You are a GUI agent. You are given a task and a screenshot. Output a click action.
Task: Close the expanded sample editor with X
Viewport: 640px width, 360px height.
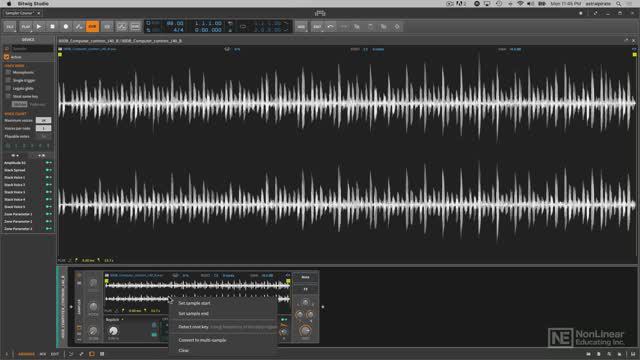tap(634, 40)
